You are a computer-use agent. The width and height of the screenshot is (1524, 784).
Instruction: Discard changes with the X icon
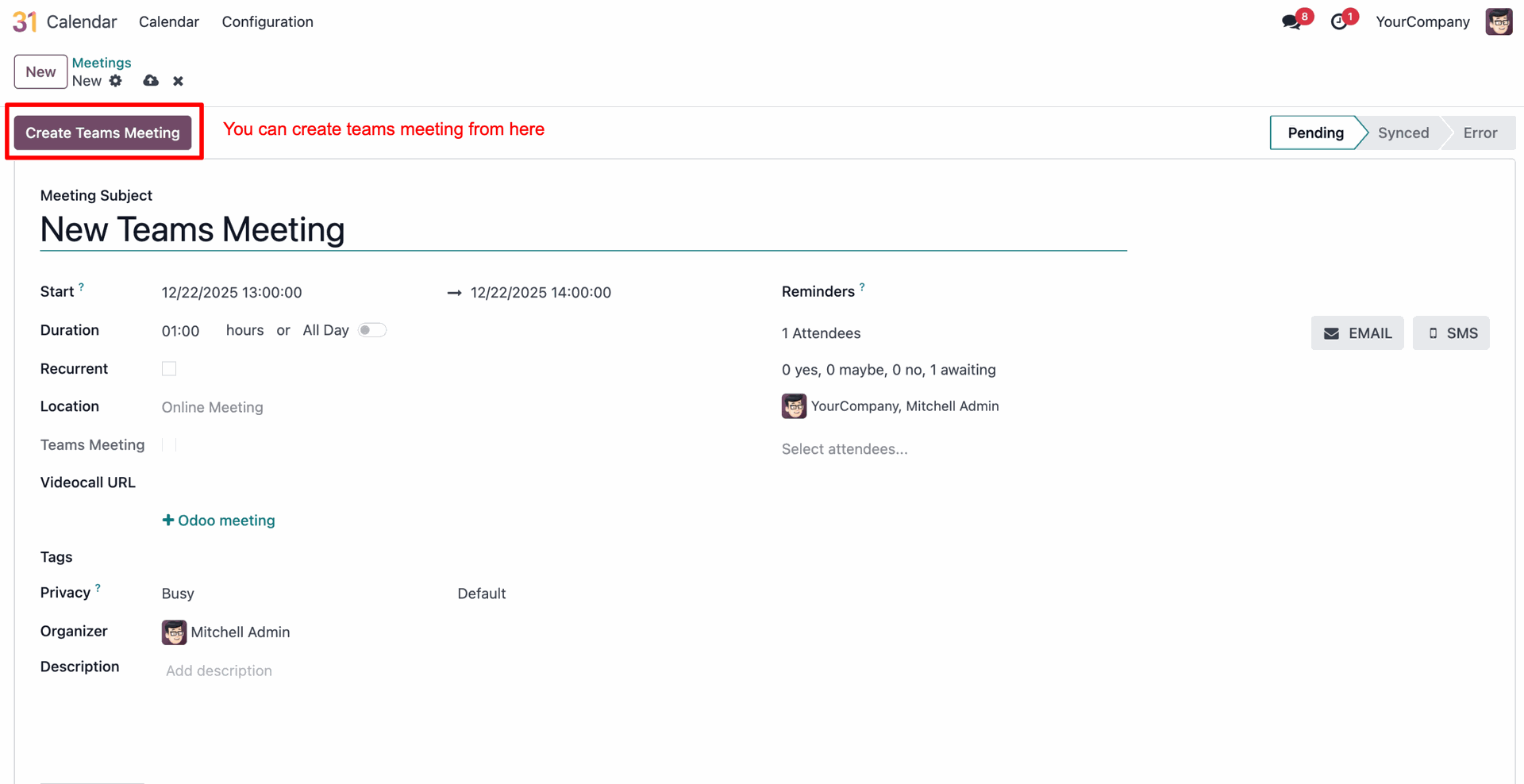click(178, 81)
